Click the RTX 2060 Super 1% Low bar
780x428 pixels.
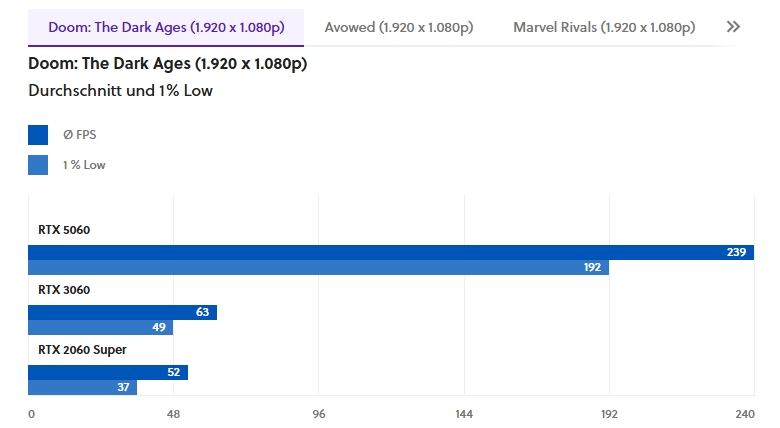pyautogui.click(x=82, y=388)
